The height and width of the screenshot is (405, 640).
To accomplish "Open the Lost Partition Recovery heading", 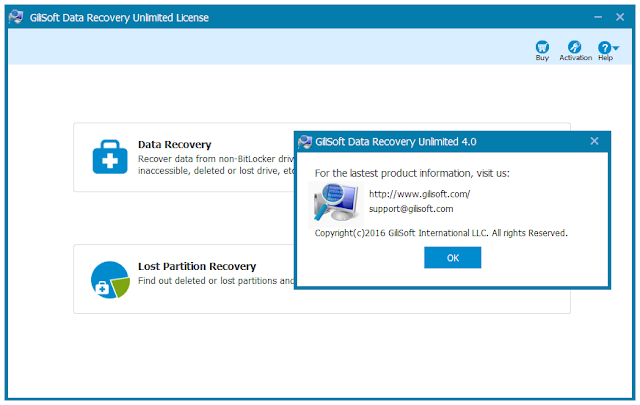I will pyautogui.click(x=197, y=266).
